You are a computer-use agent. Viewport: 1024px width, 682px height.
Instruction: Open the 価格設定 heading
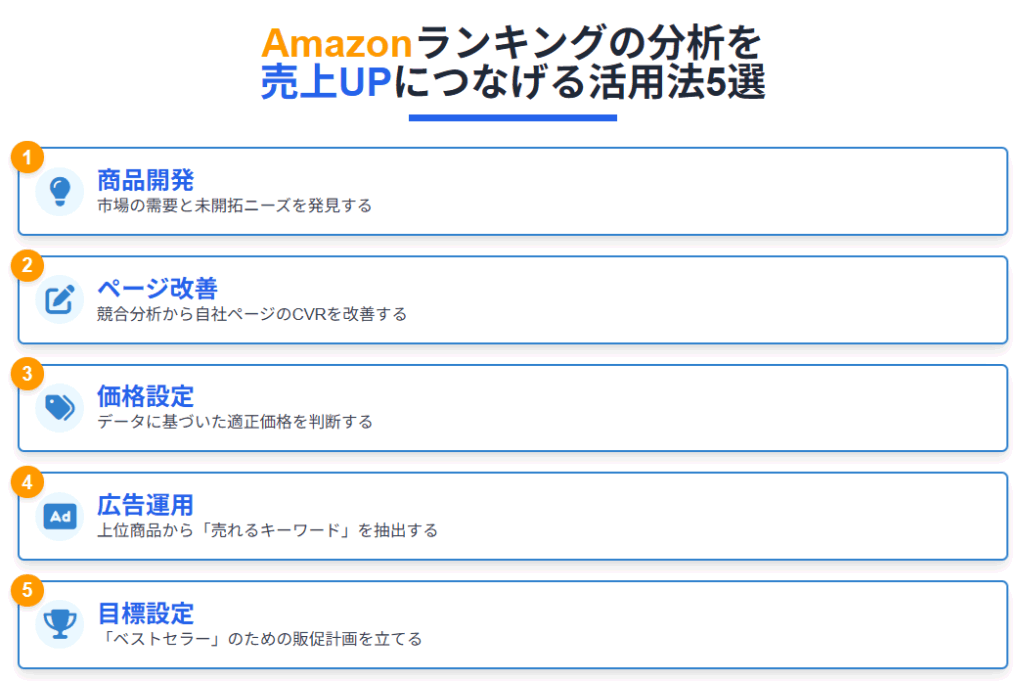[x=145, y=397]
